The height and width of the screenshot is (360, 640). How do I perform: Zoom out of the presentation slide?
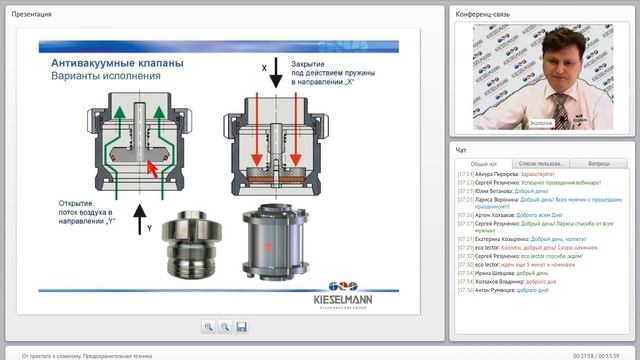[x=225, y=327]
